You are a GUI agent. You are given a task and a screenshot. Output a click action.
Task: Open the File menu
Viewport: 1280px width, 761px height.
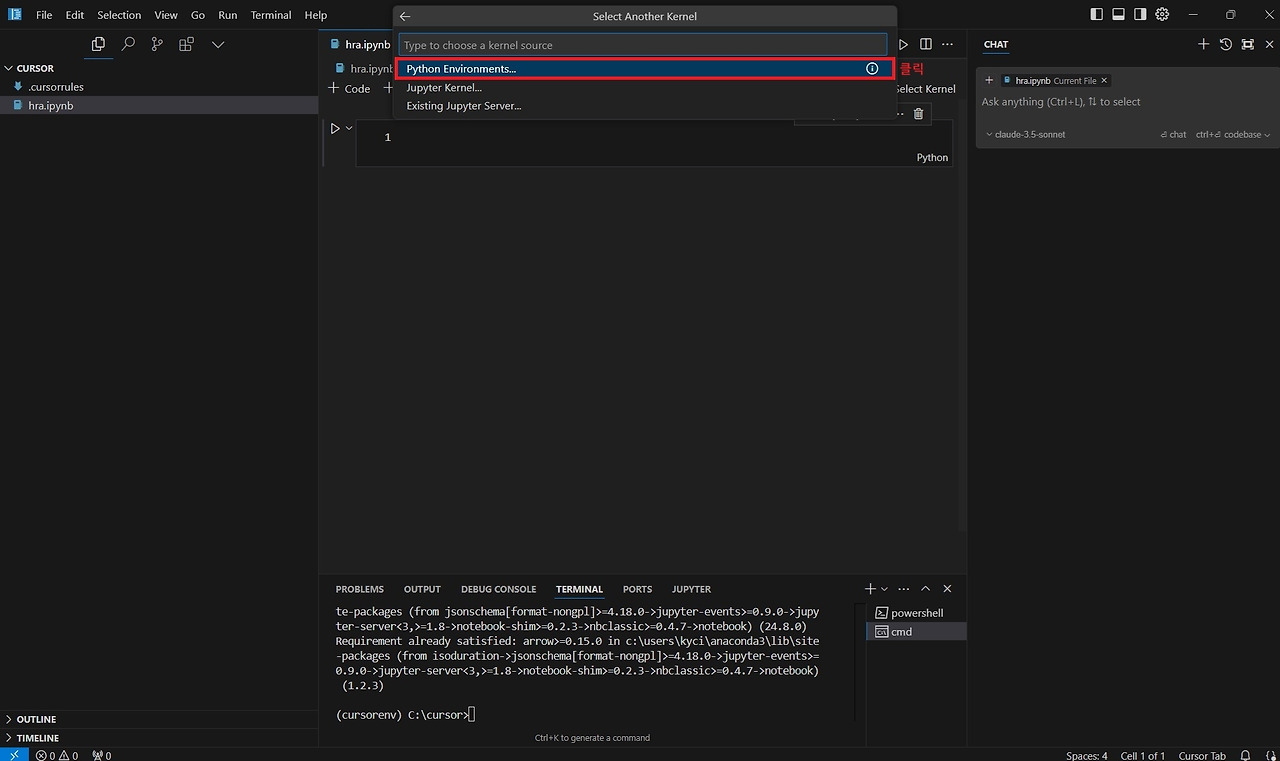[44, 15]
